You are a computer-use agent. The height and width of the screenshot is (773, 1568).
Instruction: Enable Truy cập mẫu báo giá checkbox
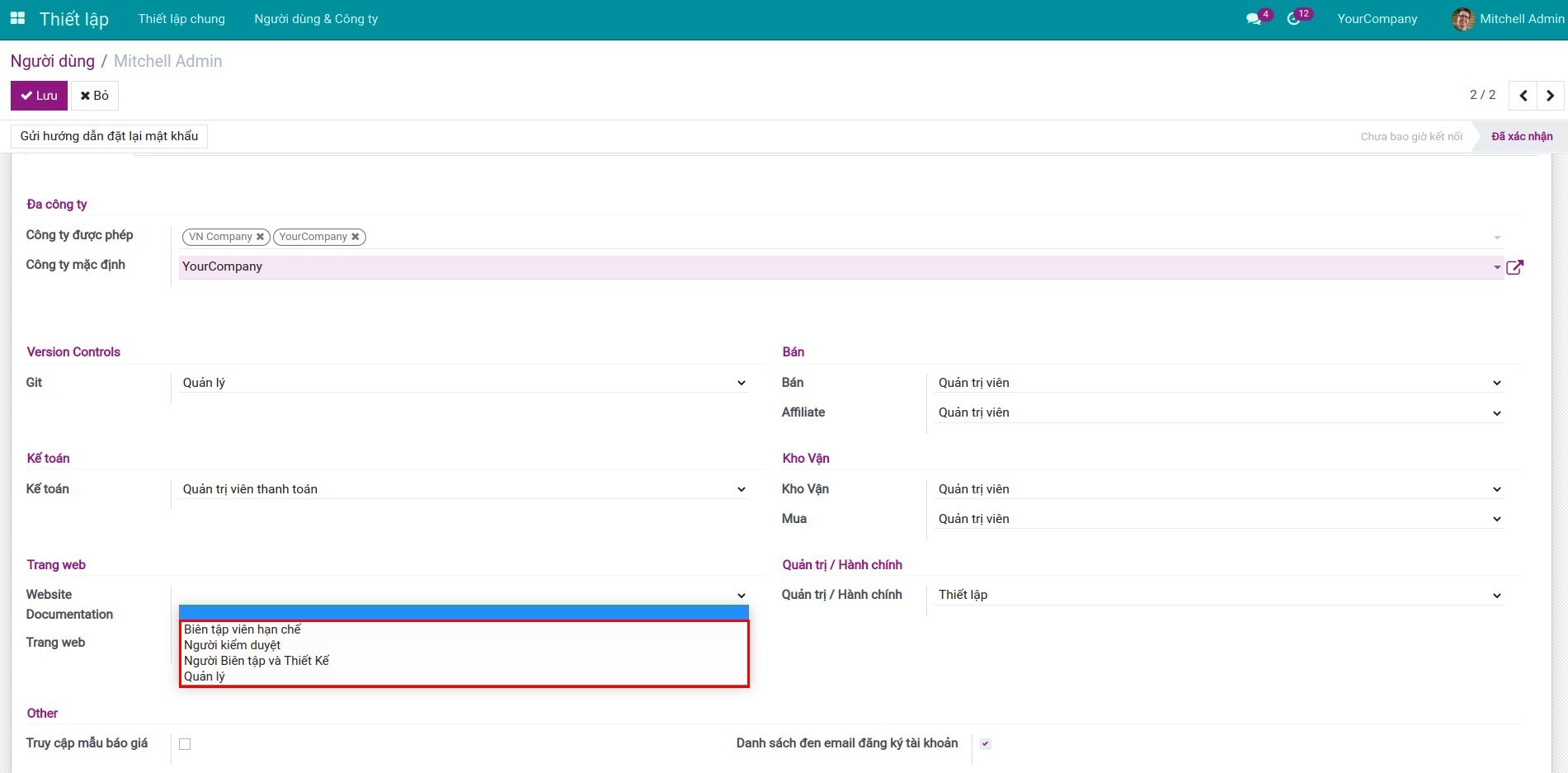click(x=185, y=744)
